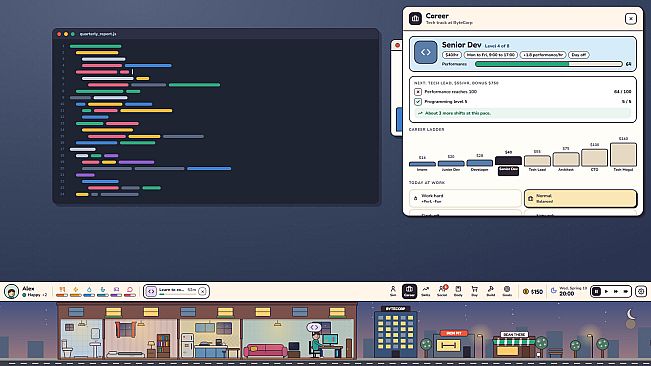
Task: Click the Iron Pit gym building
Action: click(x=454, y=344)
